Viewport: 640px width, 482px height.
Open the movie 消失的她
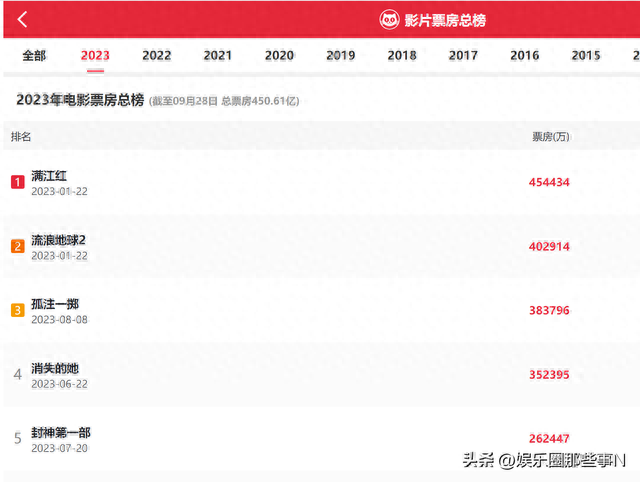pos(55,369)
